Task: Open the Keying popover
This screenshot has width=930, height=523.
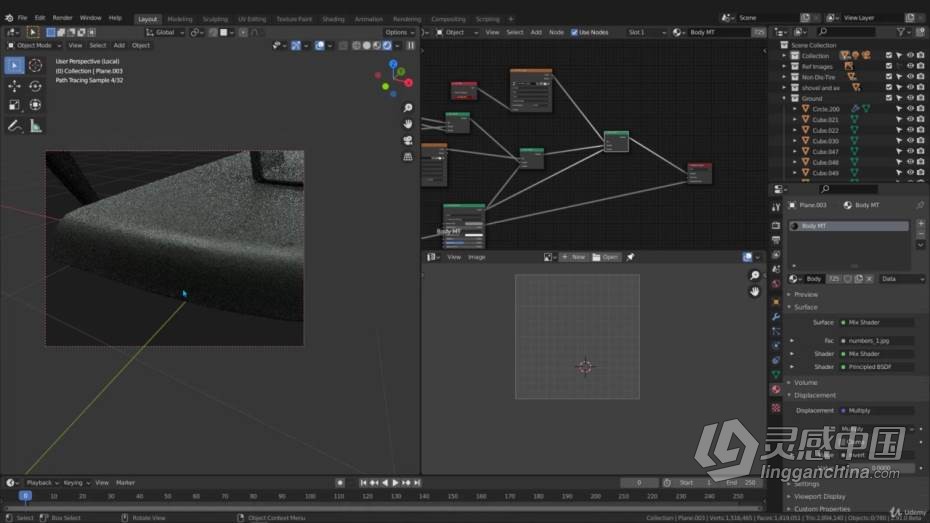Action: [76, 483]
